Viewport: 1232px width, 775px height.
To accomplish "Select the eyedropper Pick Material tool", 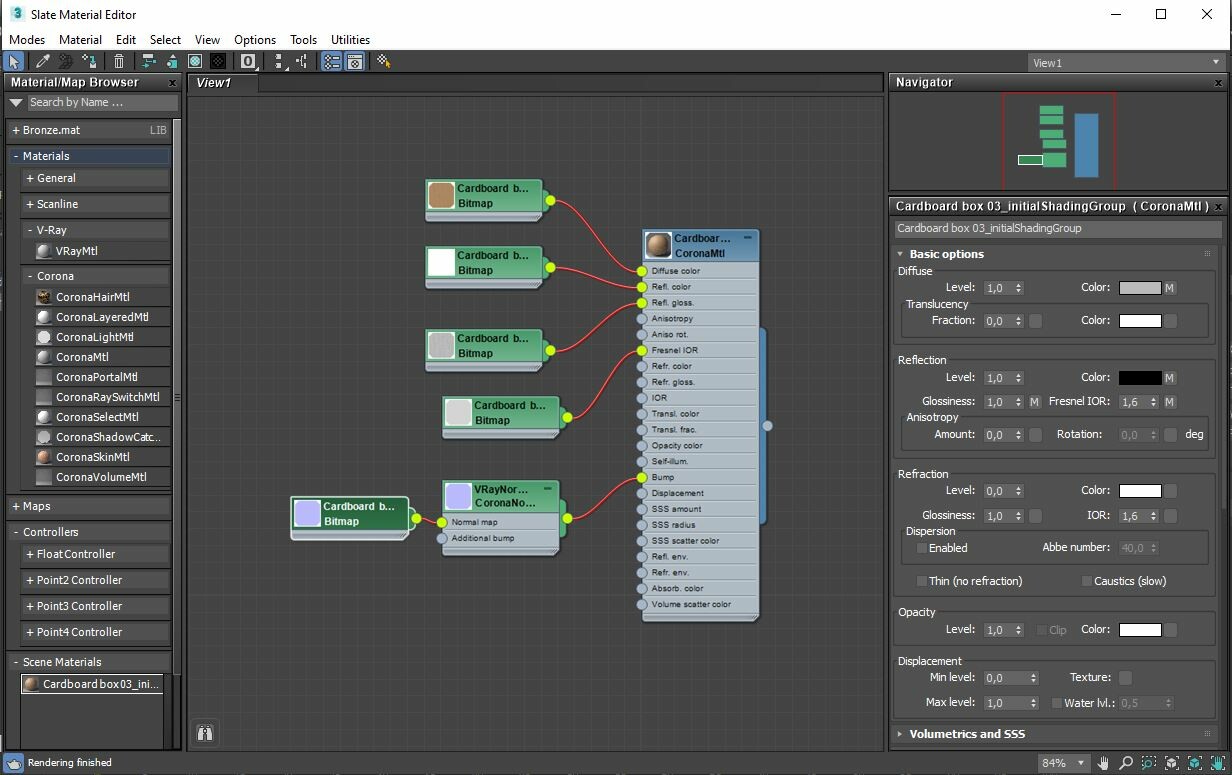I will tap(42, 62).
